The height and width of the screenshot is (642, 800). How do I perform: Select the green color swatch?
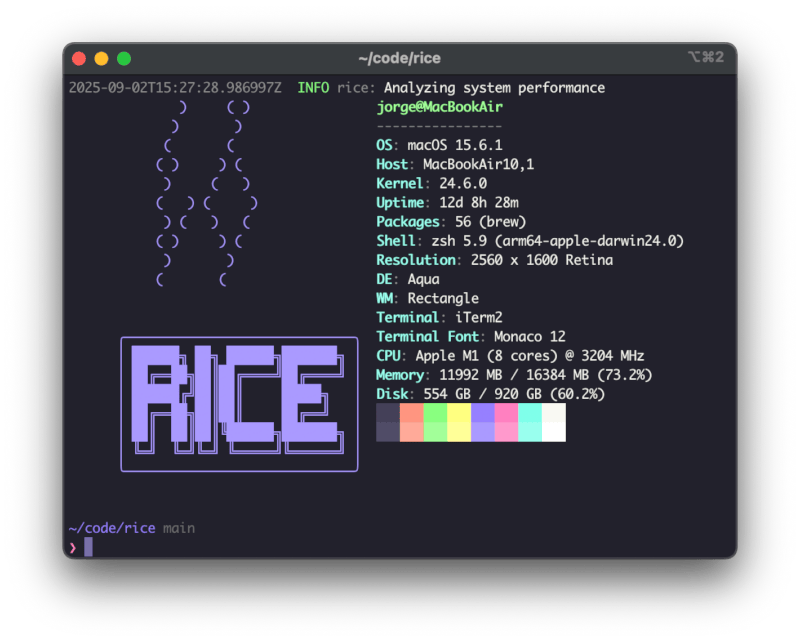pos(435,422)
